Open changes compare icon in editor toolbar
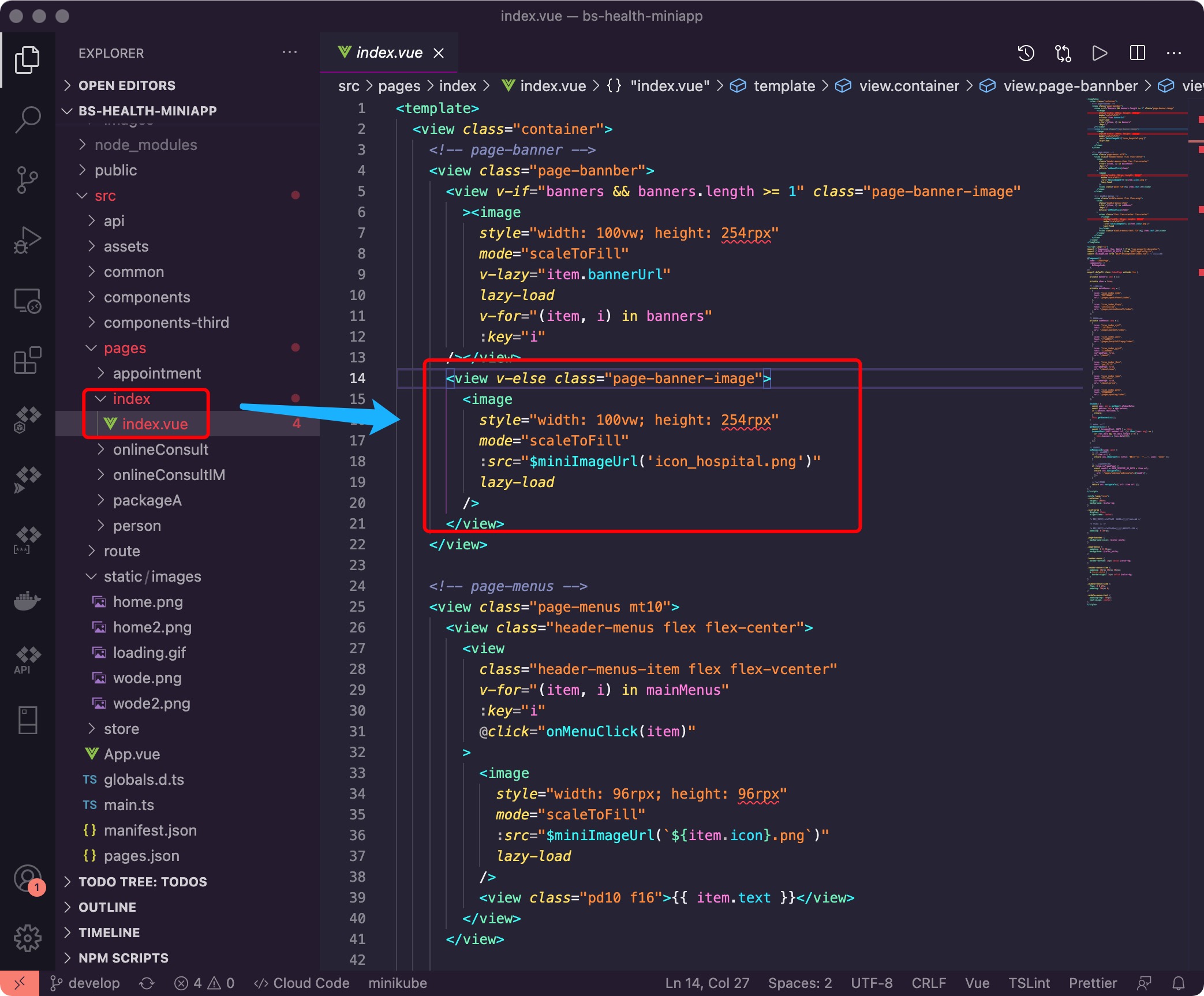 click(x=1063, y=53)
